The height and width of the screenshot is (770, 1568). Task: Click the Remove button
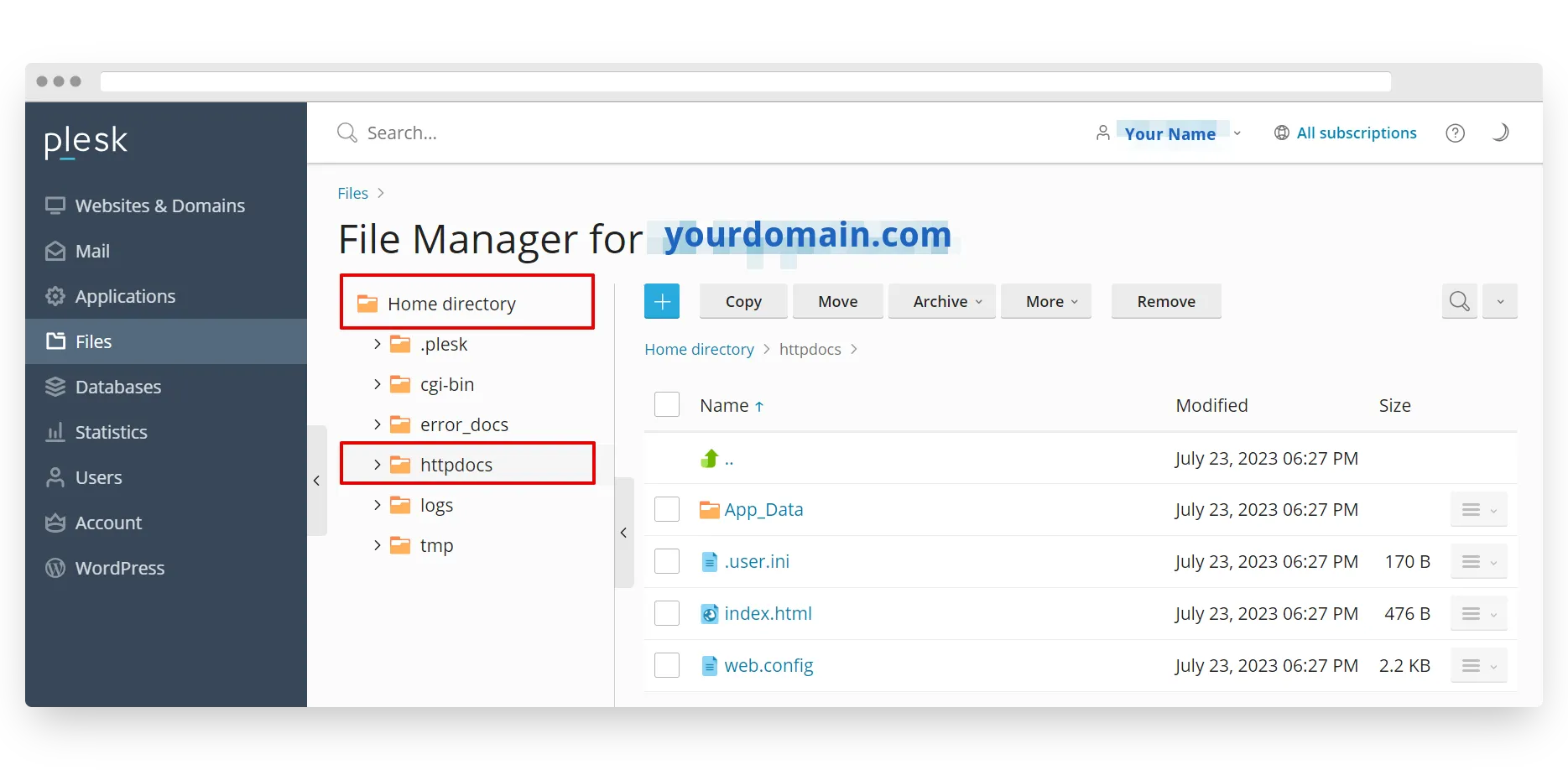(1166, 301)
